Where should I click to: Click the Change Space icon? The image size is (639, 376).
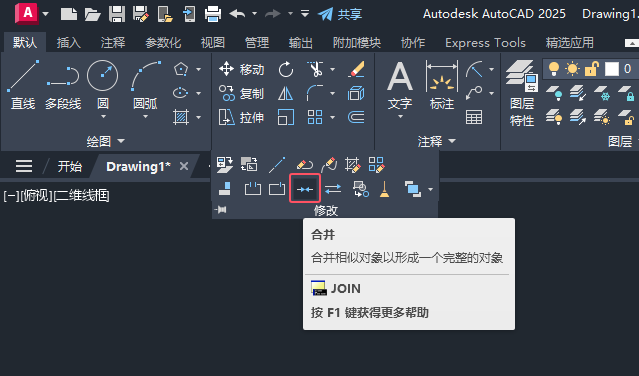click(249, 165)
